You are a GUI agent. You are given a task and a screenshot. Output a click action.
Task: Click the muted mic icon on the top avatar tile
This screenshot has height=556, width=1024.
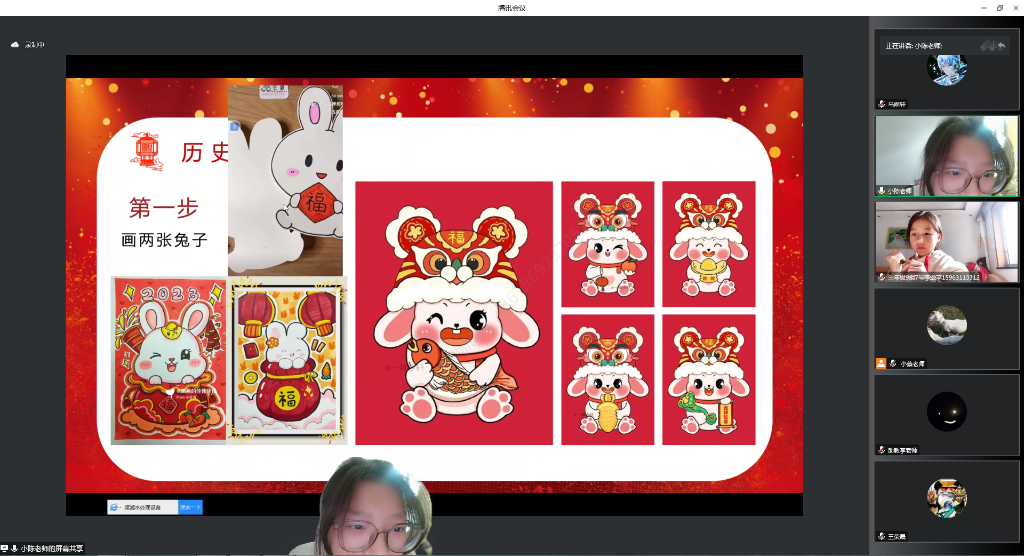pos(881,103)
